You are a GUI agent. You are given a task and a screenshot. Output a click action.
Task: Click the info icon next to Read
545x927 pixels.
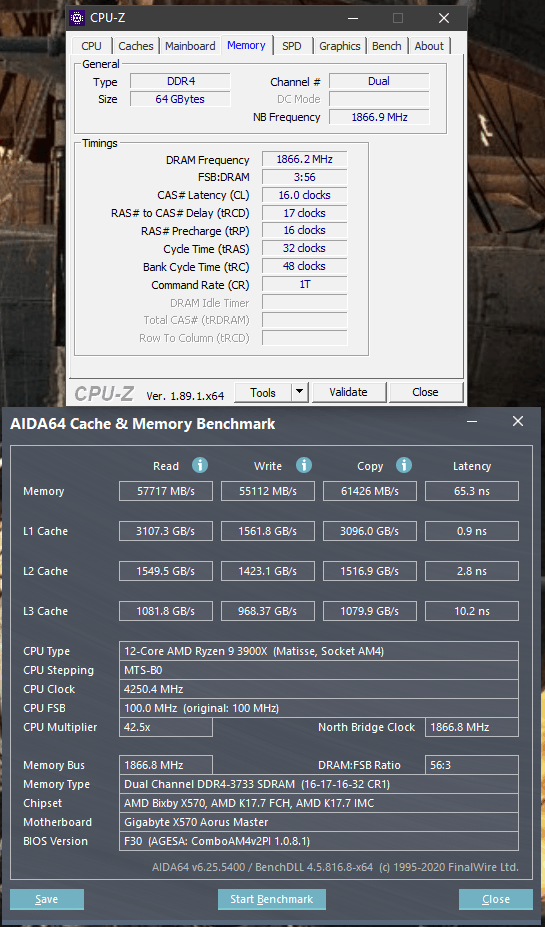[200, 465]
